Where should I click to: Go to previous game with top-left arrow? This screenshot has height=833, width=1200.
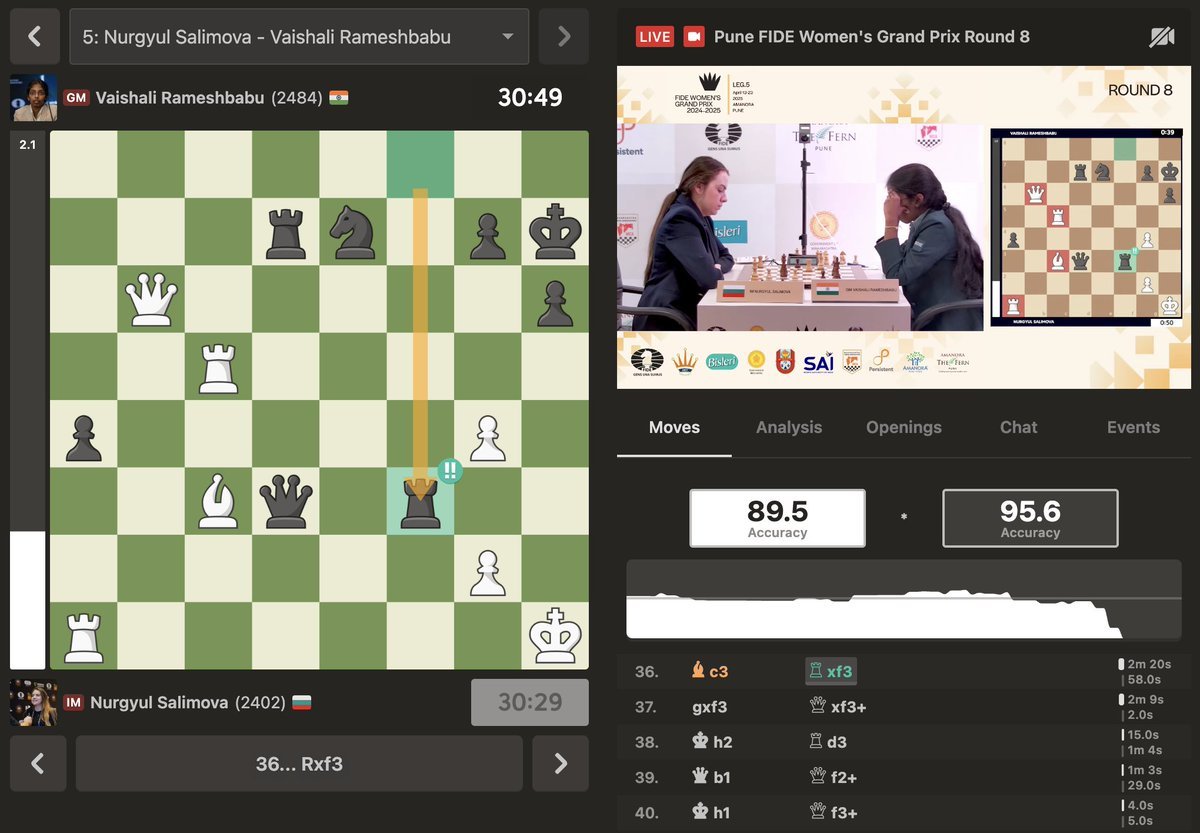[x=35, y=37]
